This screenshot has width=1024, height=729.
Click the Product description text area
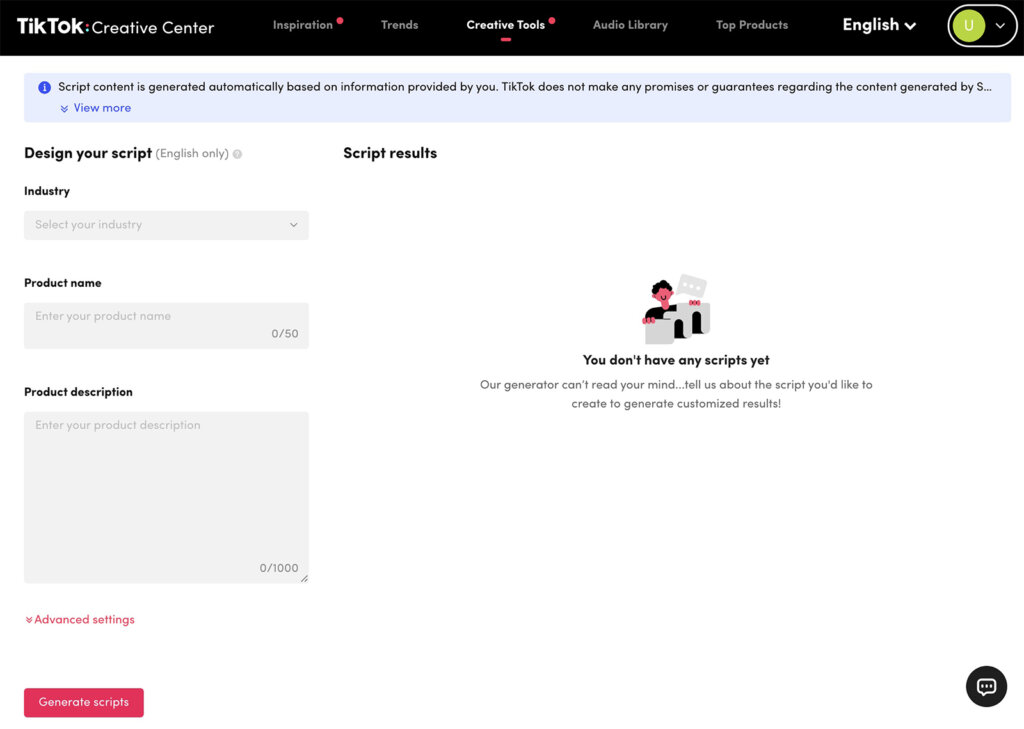tap(166, 490)
